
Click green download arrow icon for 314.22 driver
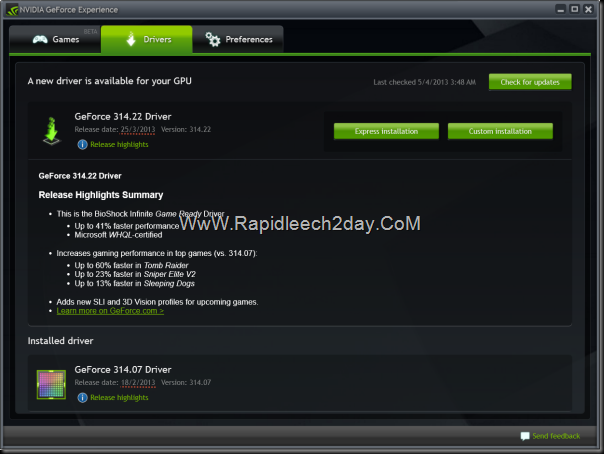52,131
